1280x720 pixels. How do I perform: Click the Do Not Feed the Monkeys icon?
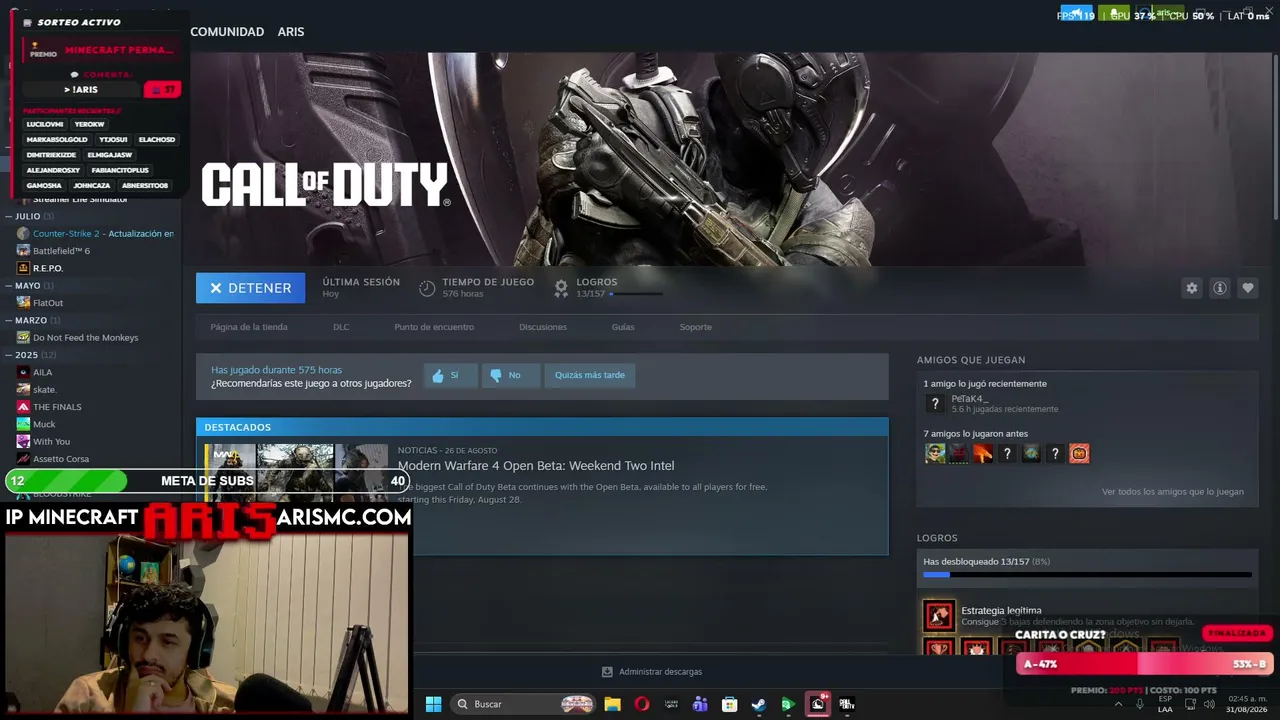point(23,338)
